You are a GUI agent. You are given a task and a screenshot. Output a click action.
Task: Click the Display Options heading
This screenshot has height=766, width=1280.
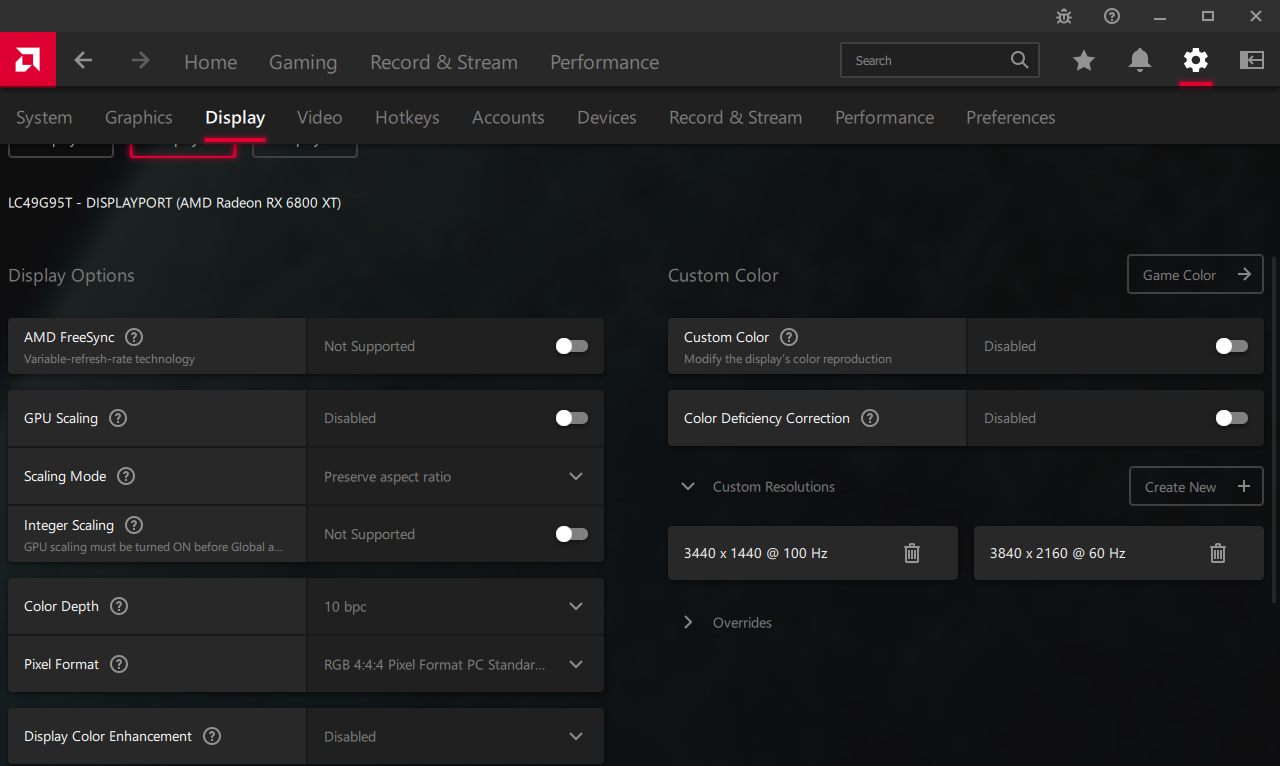point(71,276)
